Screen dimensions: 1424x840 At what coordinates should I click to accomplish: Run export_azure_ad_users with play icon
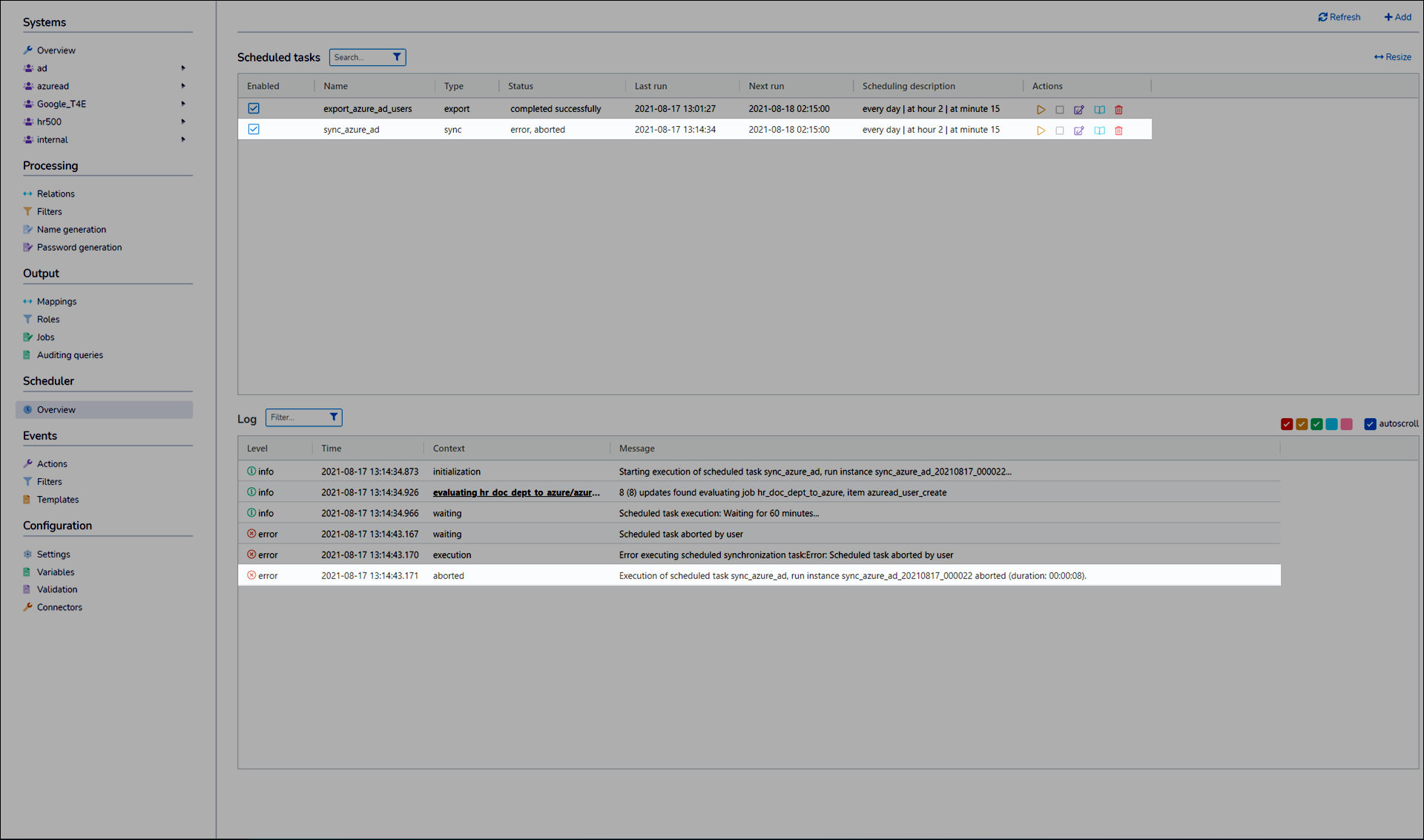(1041, 110)
